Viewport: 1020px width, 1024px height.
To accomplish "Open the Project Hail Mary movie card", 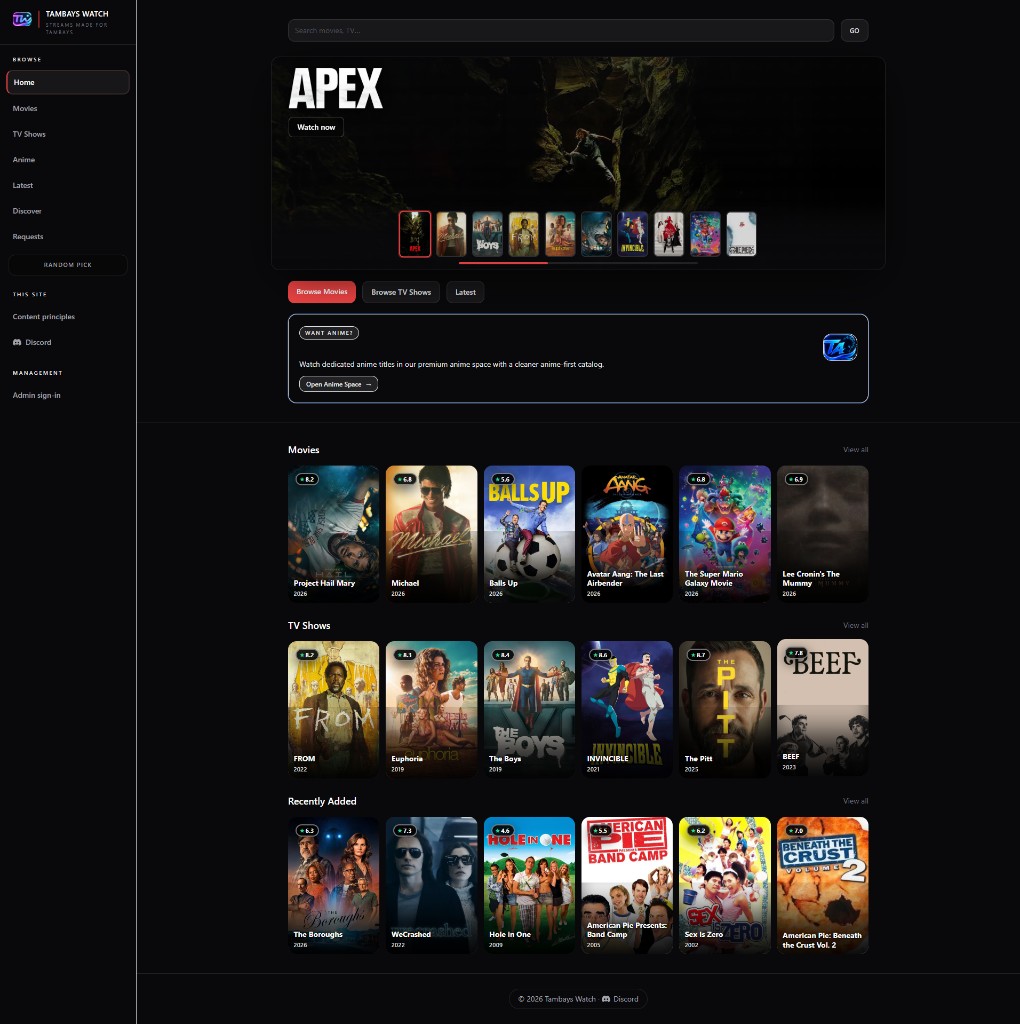I will click(334, 534).
